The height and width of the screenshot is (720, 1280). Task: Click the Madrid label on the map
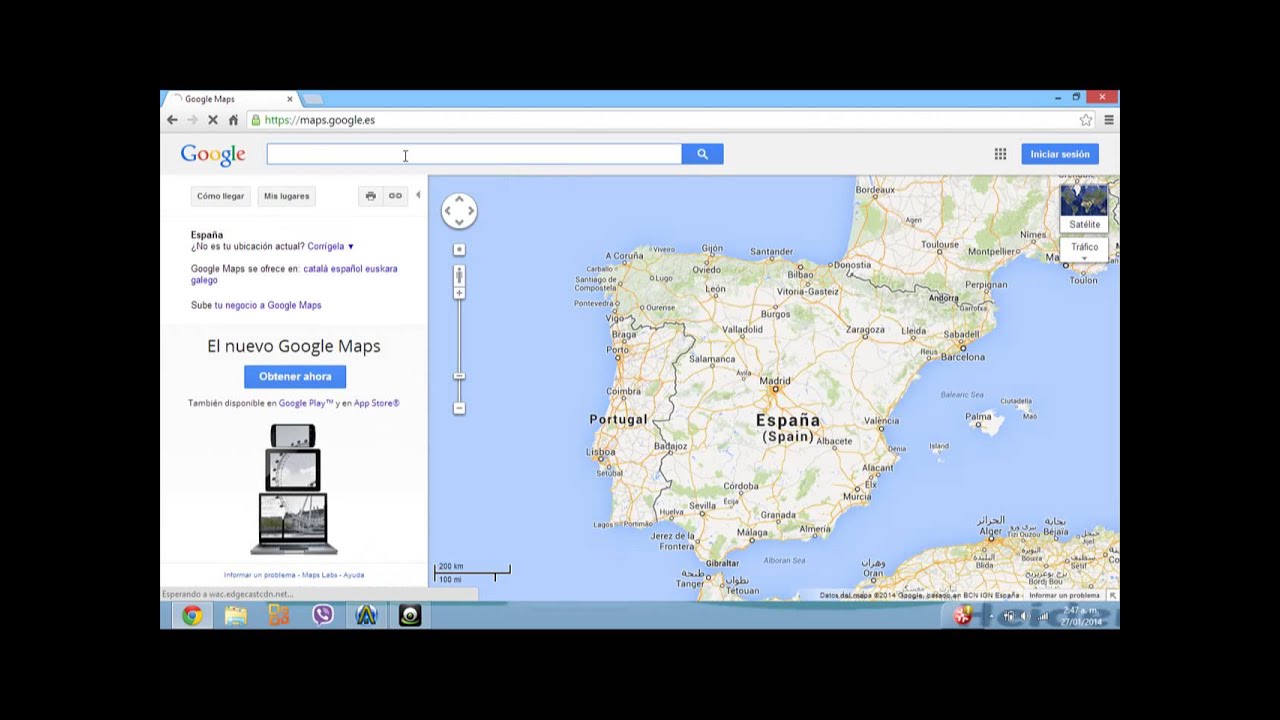pos(774,381)
